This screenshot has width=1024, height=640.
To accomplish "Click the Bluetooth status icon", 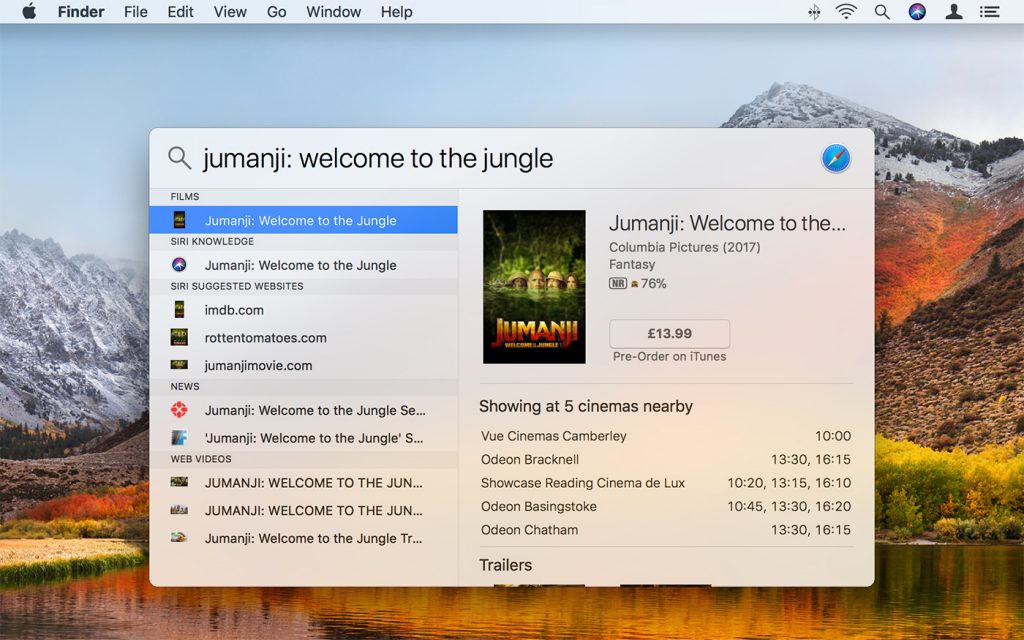I will point(814,12).
